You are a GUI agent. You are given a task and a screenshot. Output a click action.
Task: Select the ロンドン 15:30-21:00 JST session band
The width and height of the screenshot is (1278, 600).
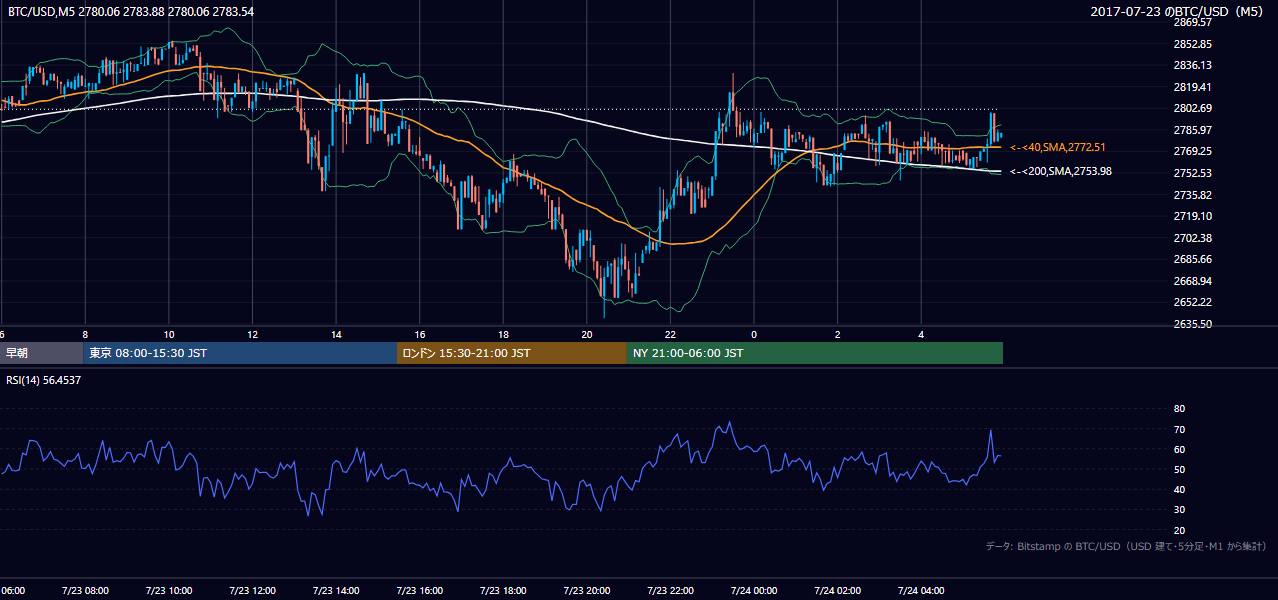[512, 353]
